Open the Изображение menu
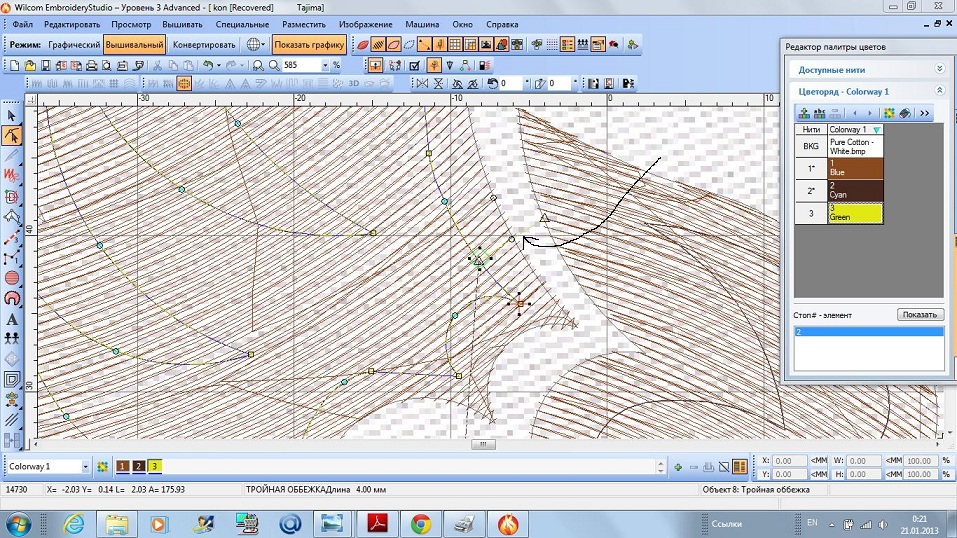Image resolution: width=957 pixels, height=538 pixels. [364, 22]
